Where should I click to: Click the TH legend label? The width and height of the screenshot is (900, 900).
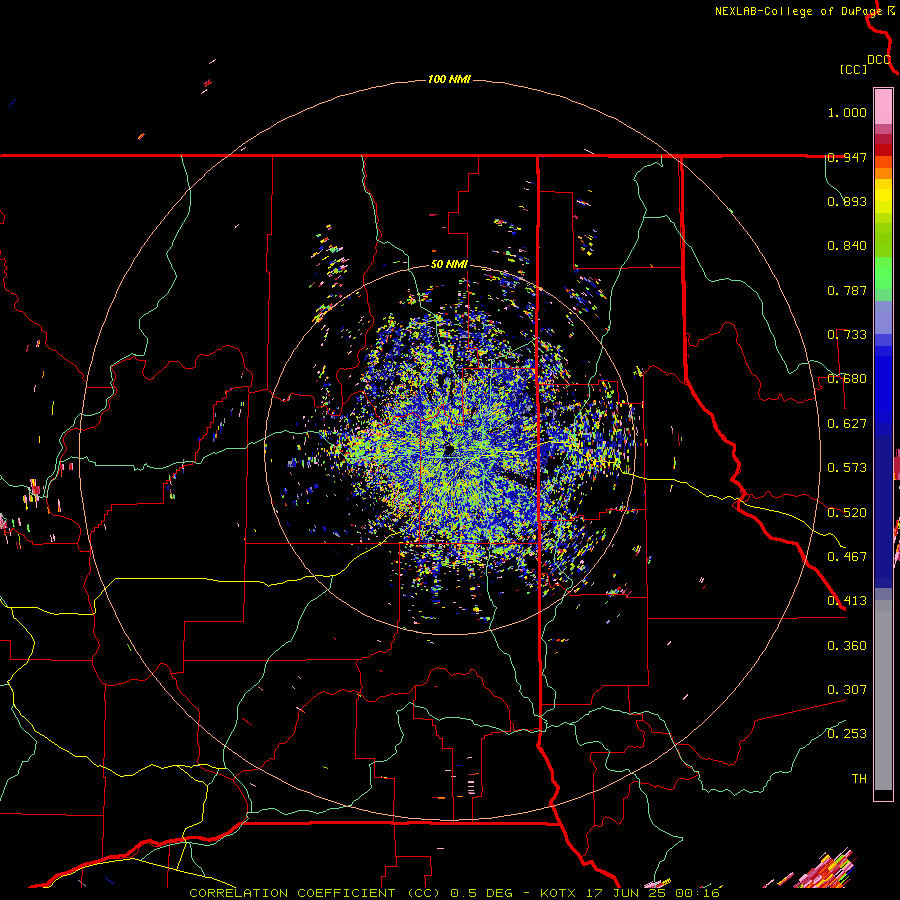coord(859,779)
